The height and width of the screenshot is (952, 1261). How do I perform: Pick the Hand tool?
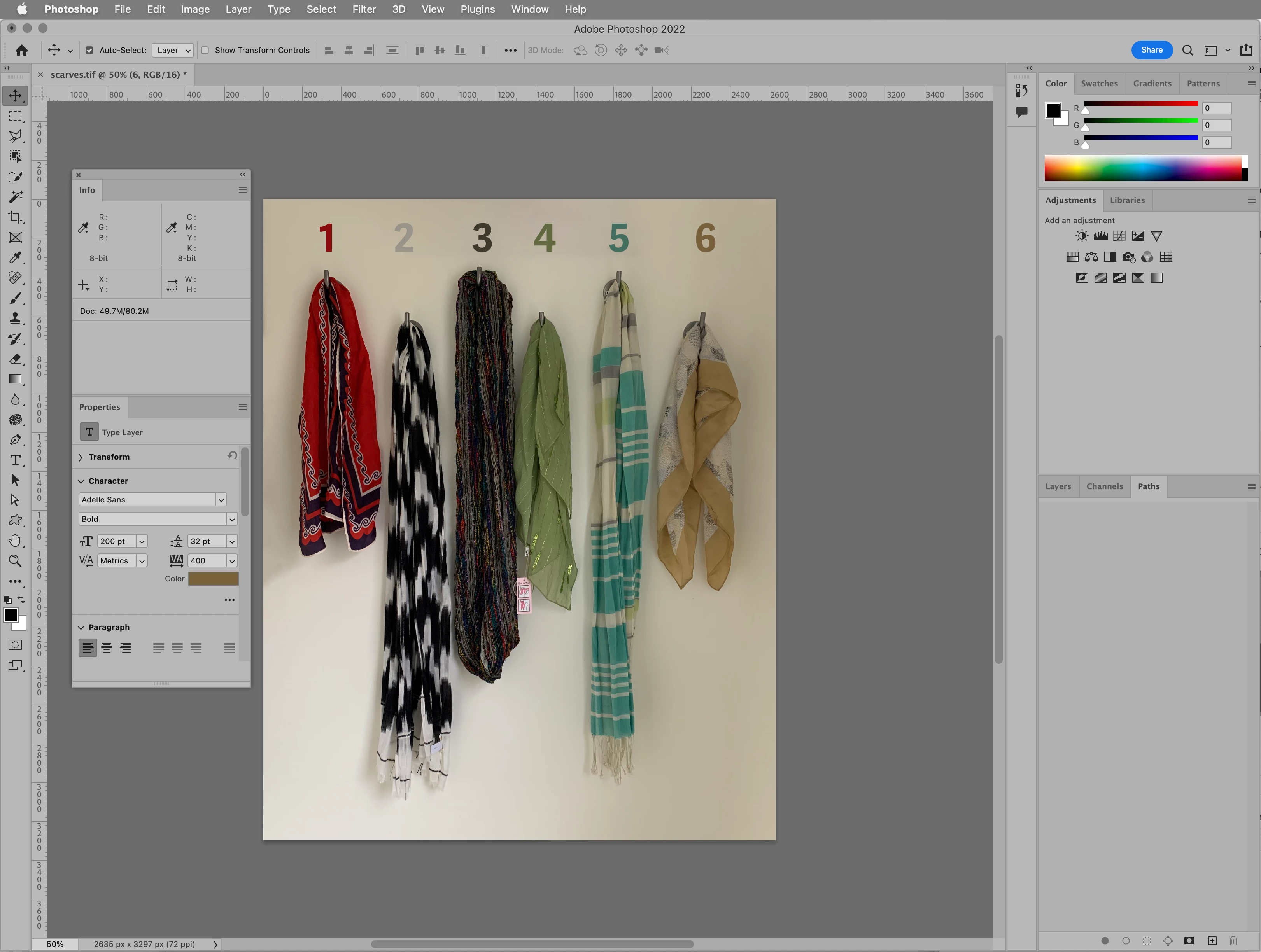coord(16,541)
